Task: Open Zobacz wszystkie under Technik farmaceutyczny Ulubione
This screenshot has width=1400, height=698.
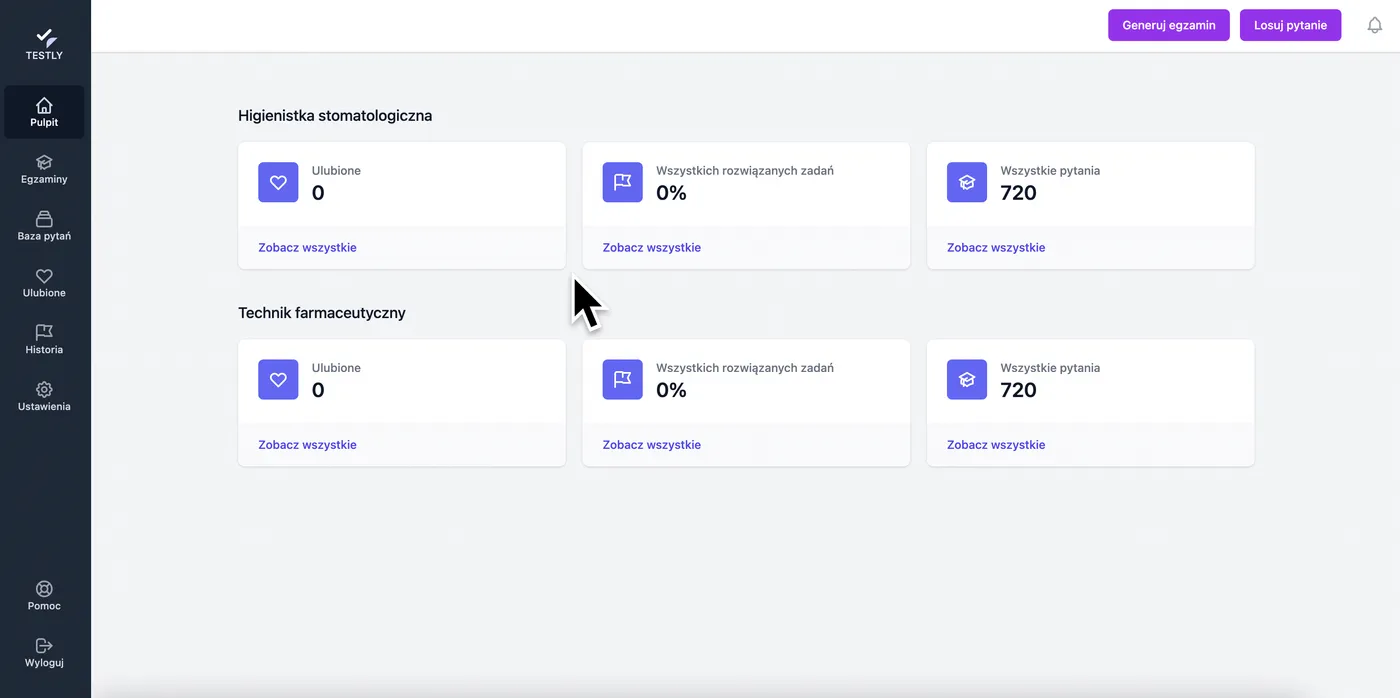Action: tap(307, 444)
